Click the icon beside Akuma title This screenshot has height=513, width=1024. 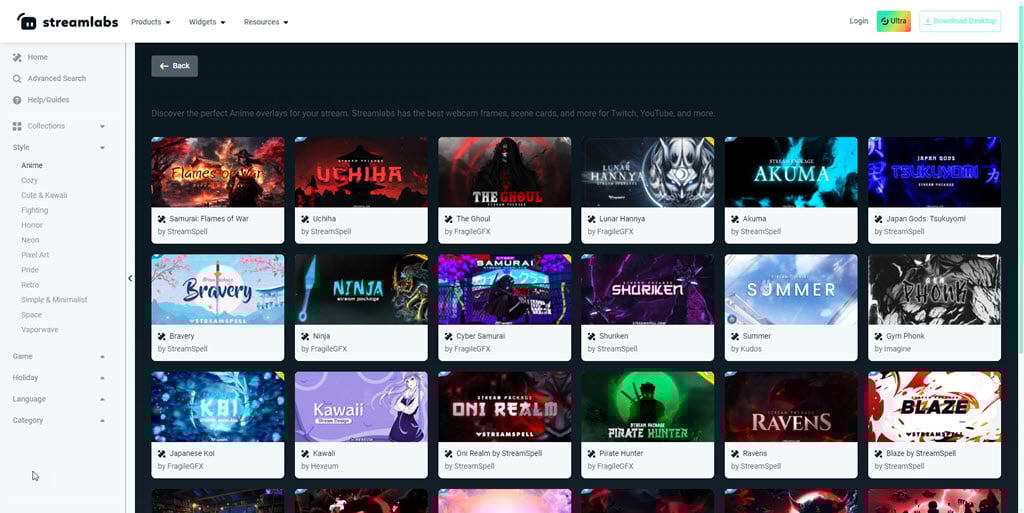735,219
